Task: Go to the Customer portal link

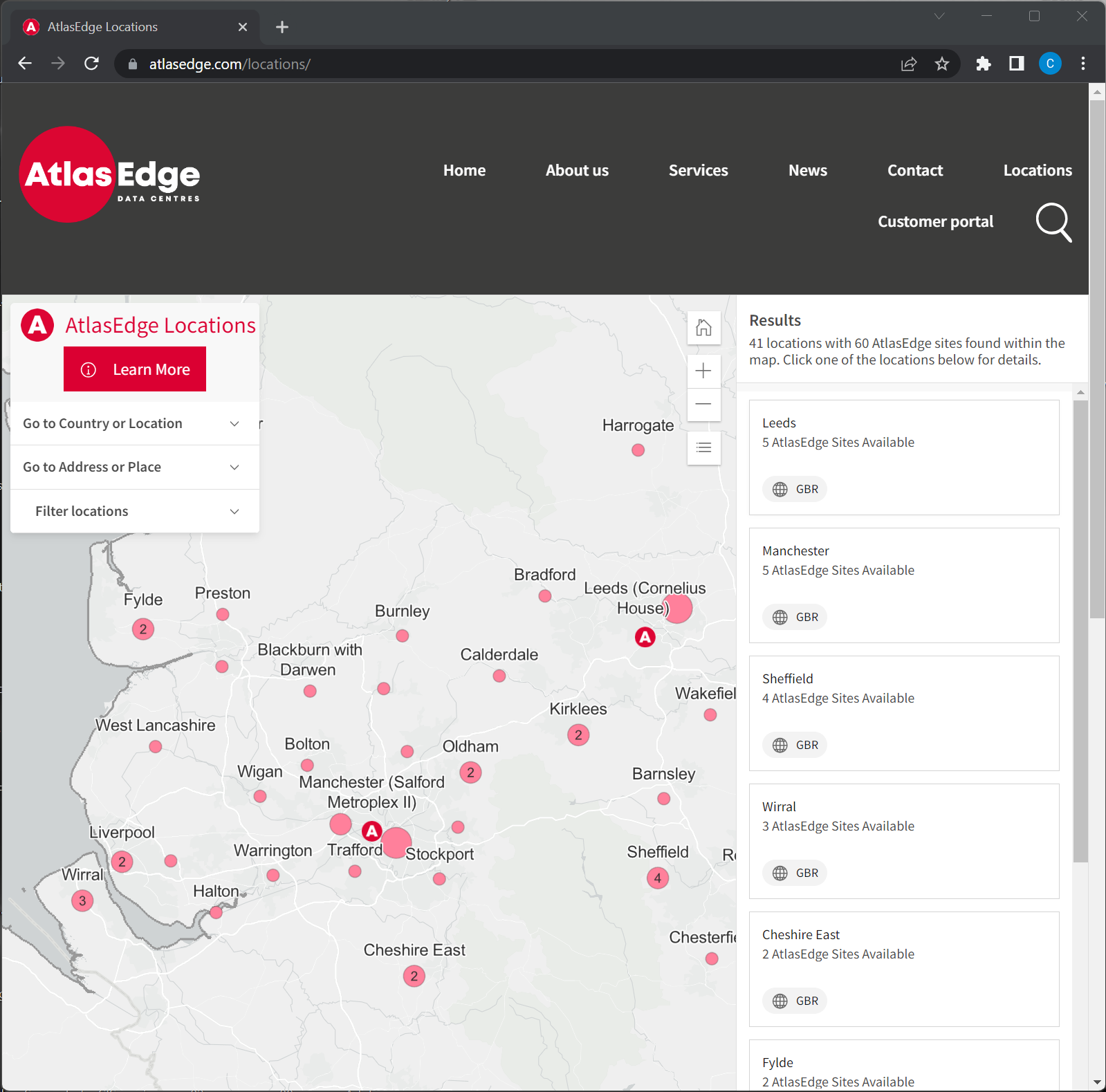Action: (x=935, y=221)
